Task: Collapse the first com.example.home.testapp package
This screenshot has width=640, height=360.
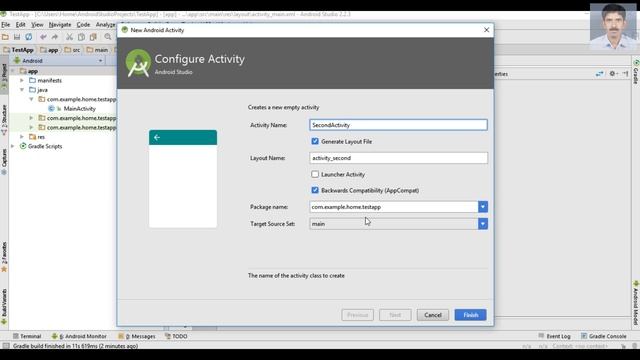Action: [31, 99]
